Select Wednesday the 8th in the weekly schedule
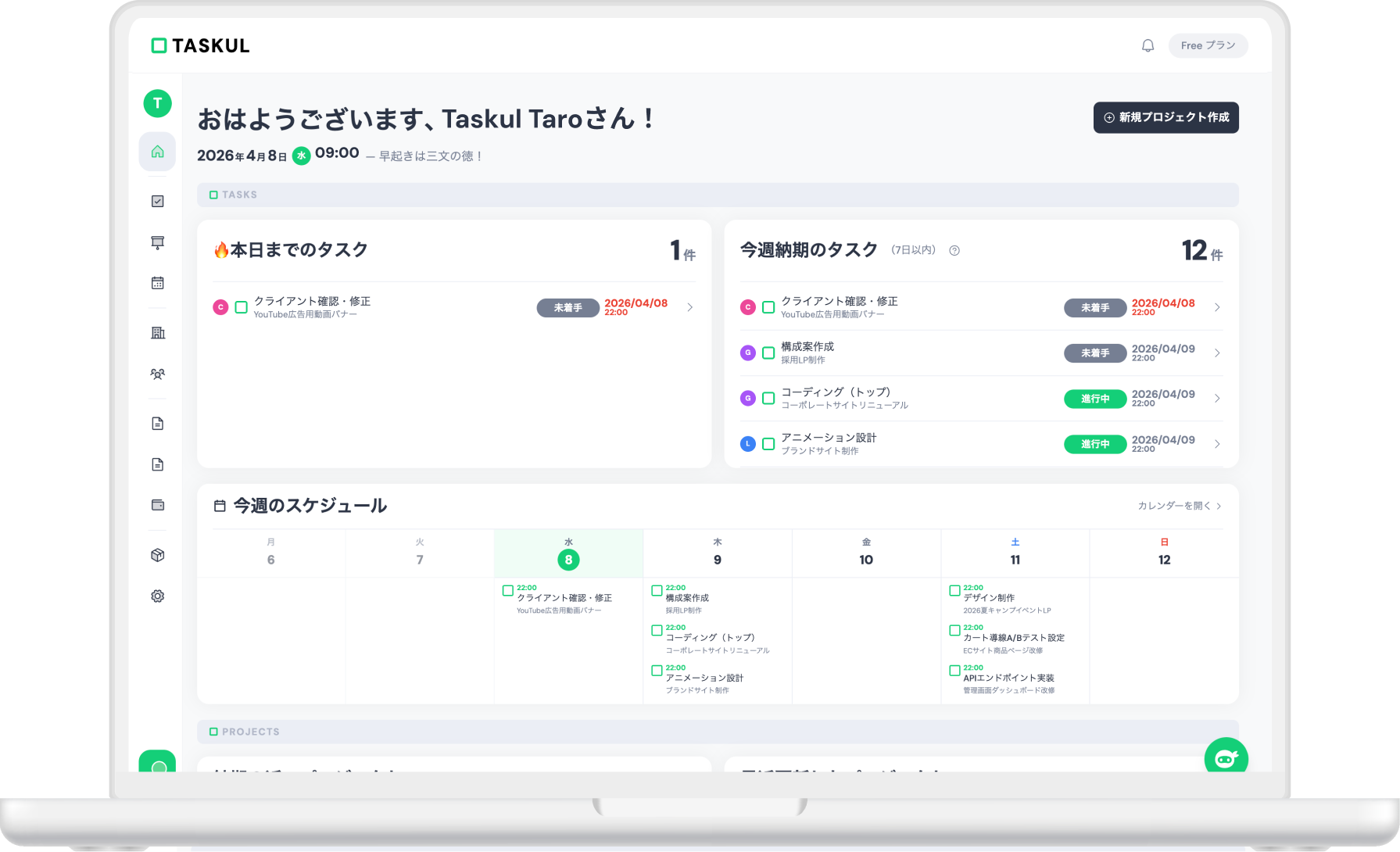The image size is (1400, 852). pyautogui.click(x=568, y=560)
